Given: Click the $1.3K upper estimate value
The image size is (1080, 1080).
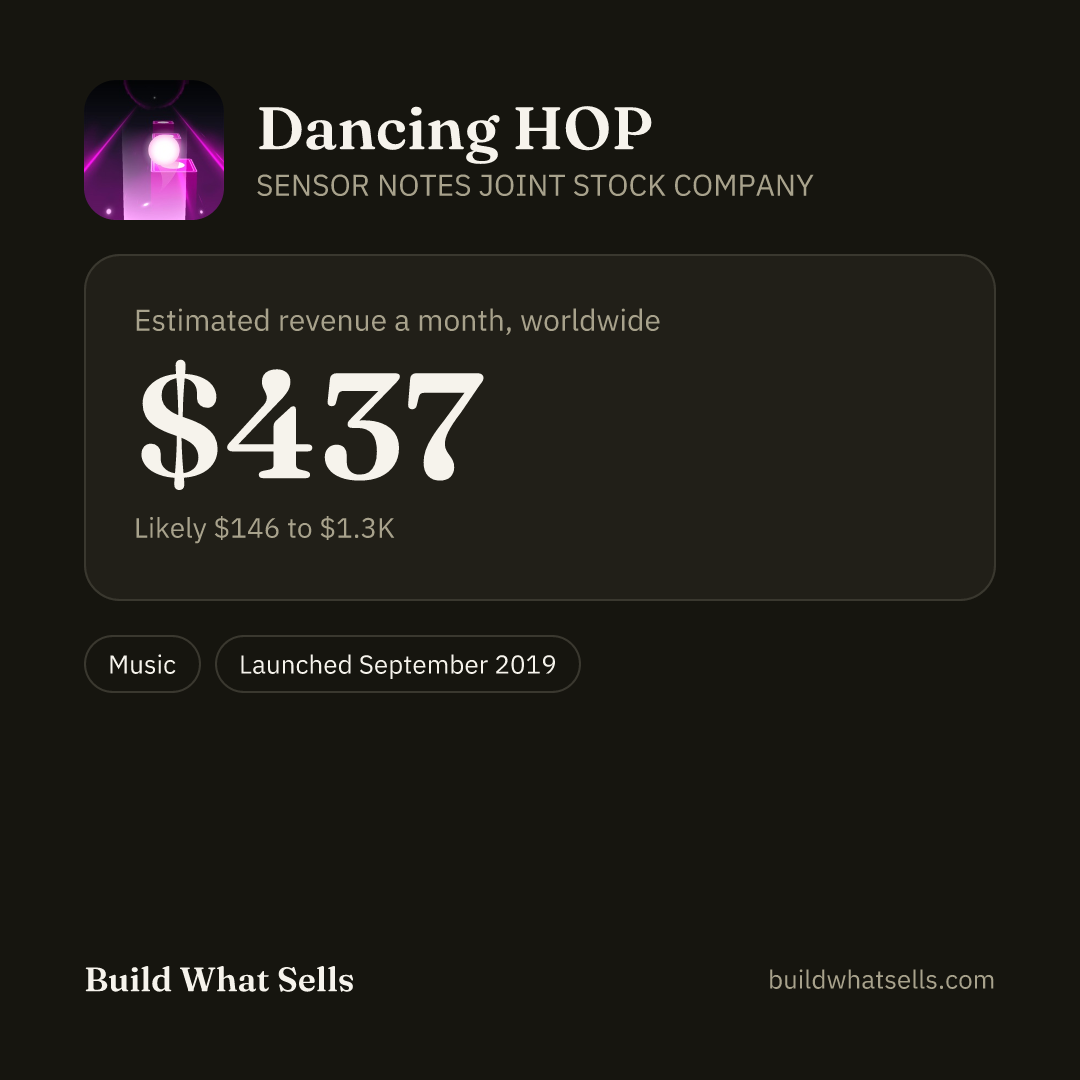Looking at the screenshot, I should pos(357,529).
